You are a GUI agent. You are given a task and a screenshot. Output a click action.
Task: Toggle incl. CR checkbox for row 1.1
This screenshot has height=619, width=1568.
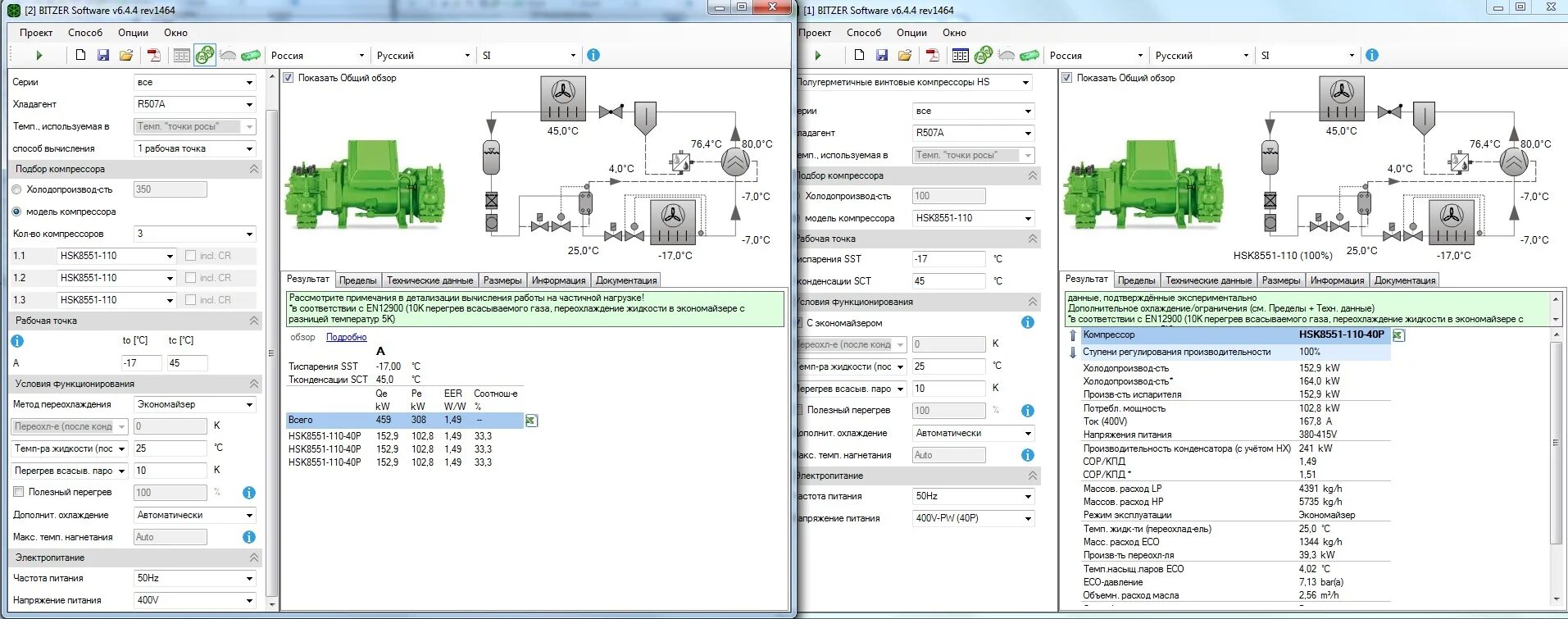tap(190, 256)
